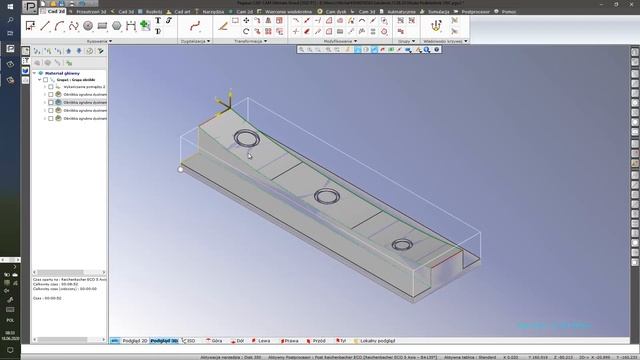
Task: Check the highlighted Obróbka zgrubna row checkbox
Action: pyautogui.click(x=51, y=102)
